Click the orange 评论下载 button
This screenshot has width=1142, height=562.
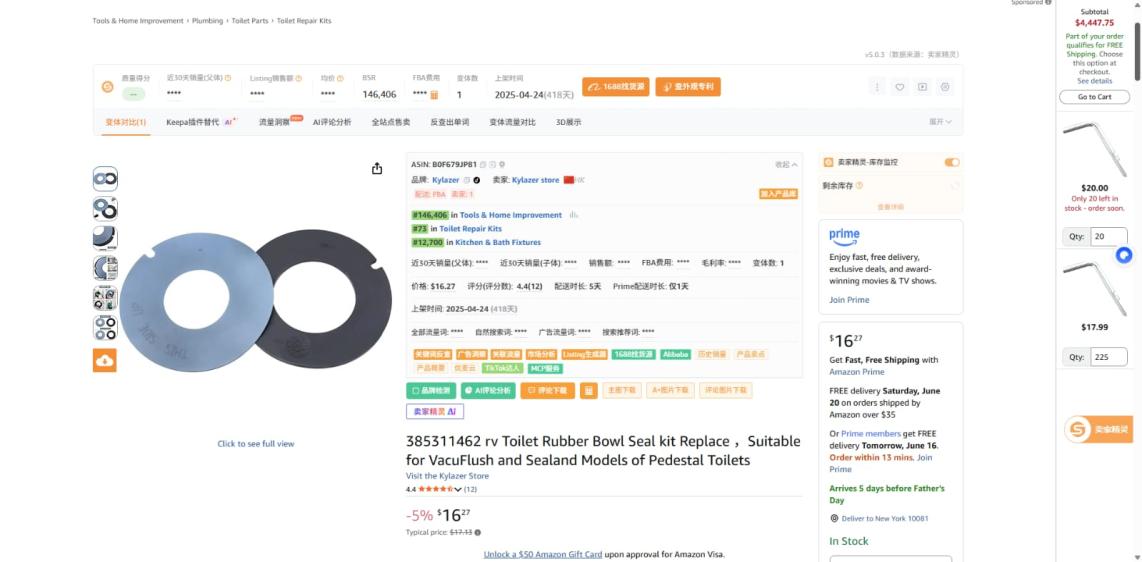tap(548, 391)
